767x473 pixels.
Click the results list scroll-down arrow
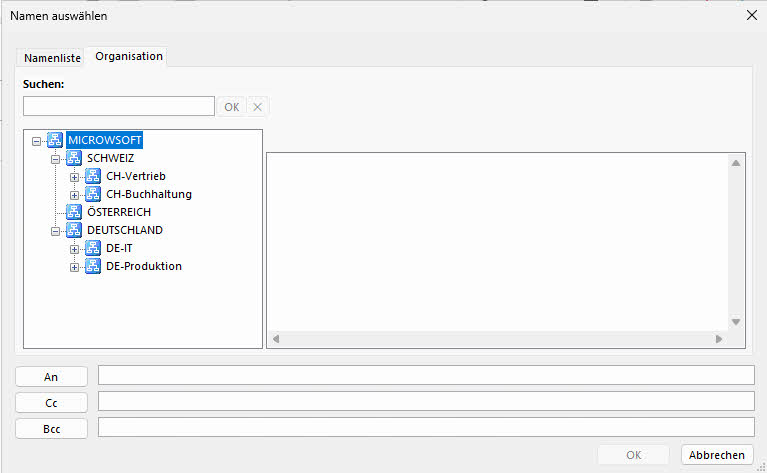pyautogui.click(x=736, y=322)
